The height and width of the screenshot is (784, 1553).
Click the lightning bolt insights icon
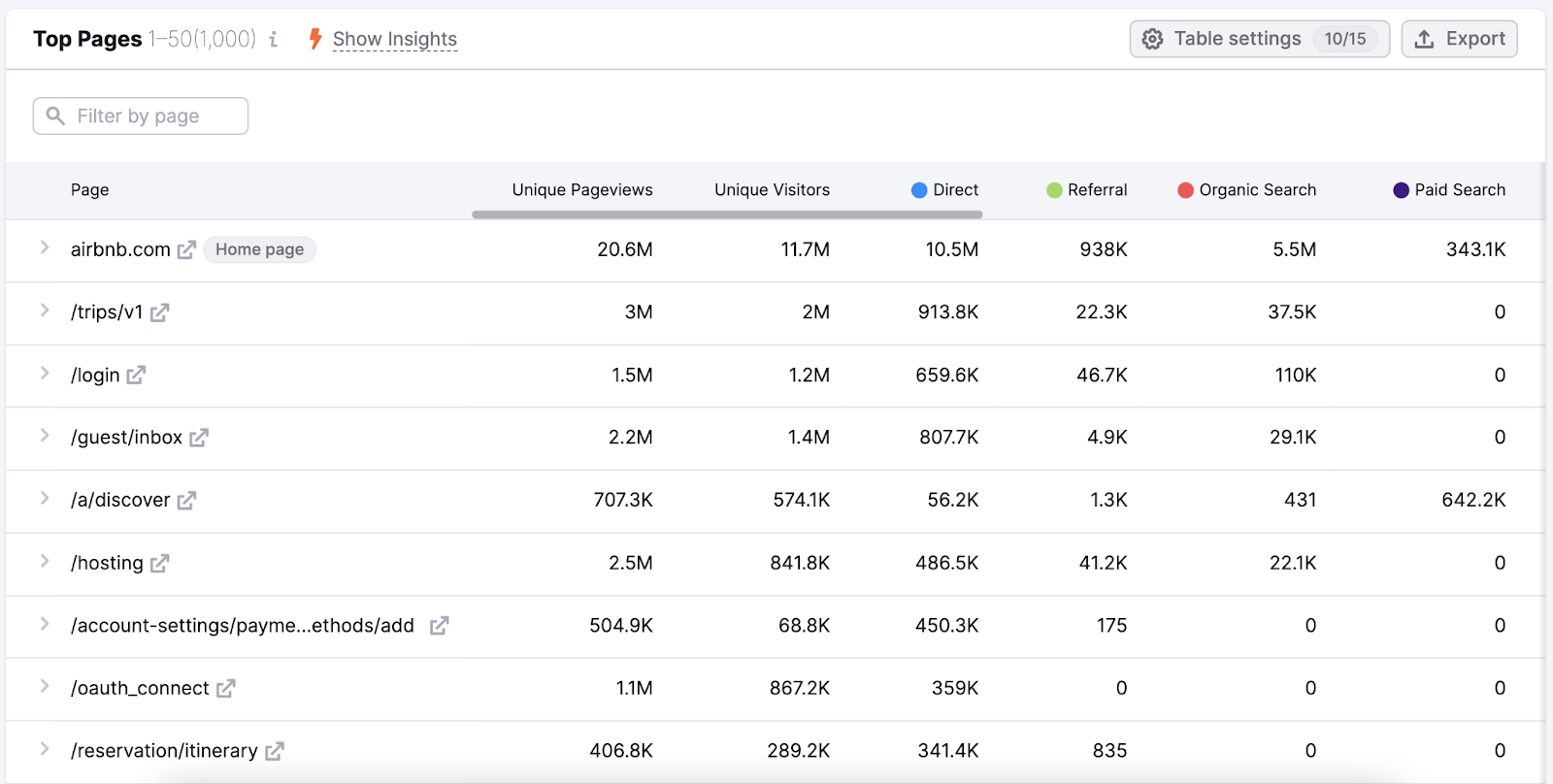(x=315, y=39)
